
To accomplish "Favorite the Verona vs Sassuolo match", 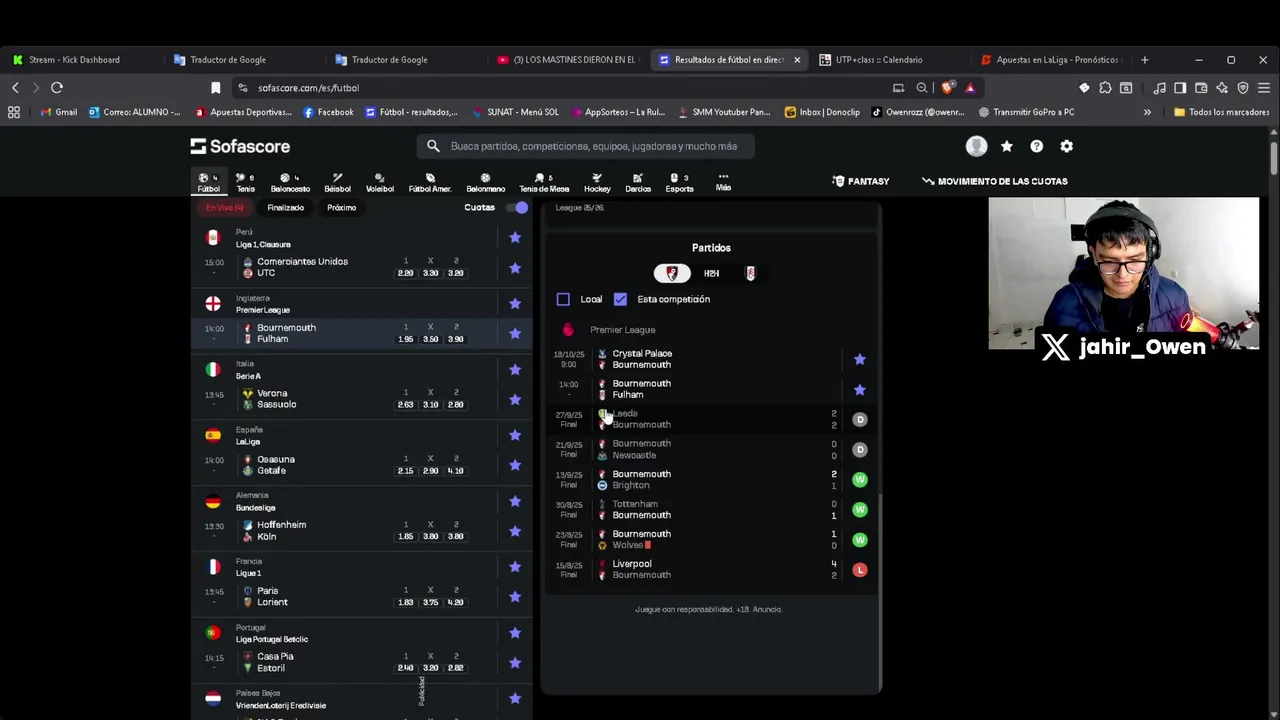I will tap(515, 399).
